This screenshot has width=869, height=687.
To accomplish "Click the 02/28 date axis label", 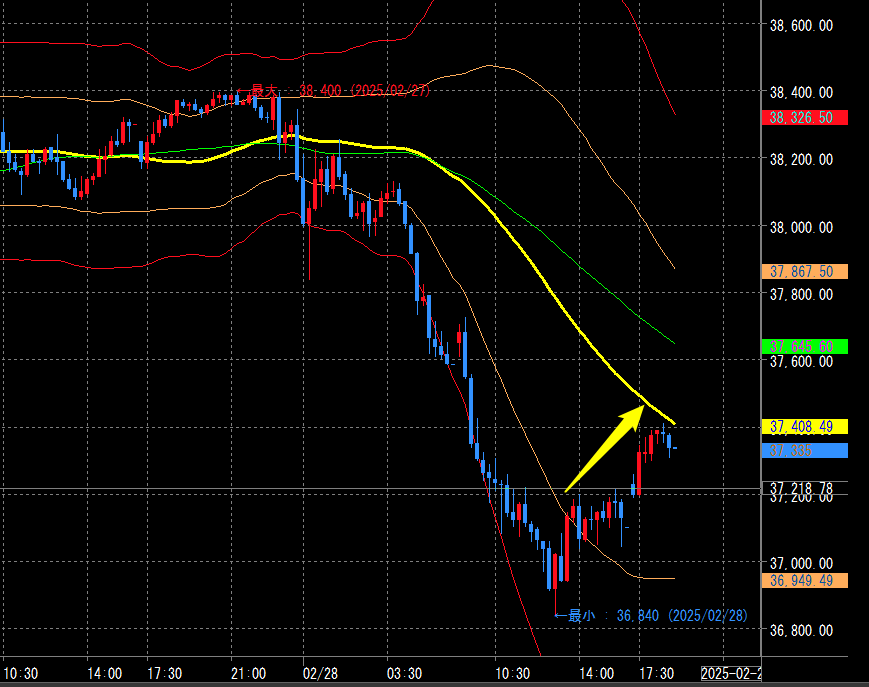I will pyautogui.click(x=320, y=673).
